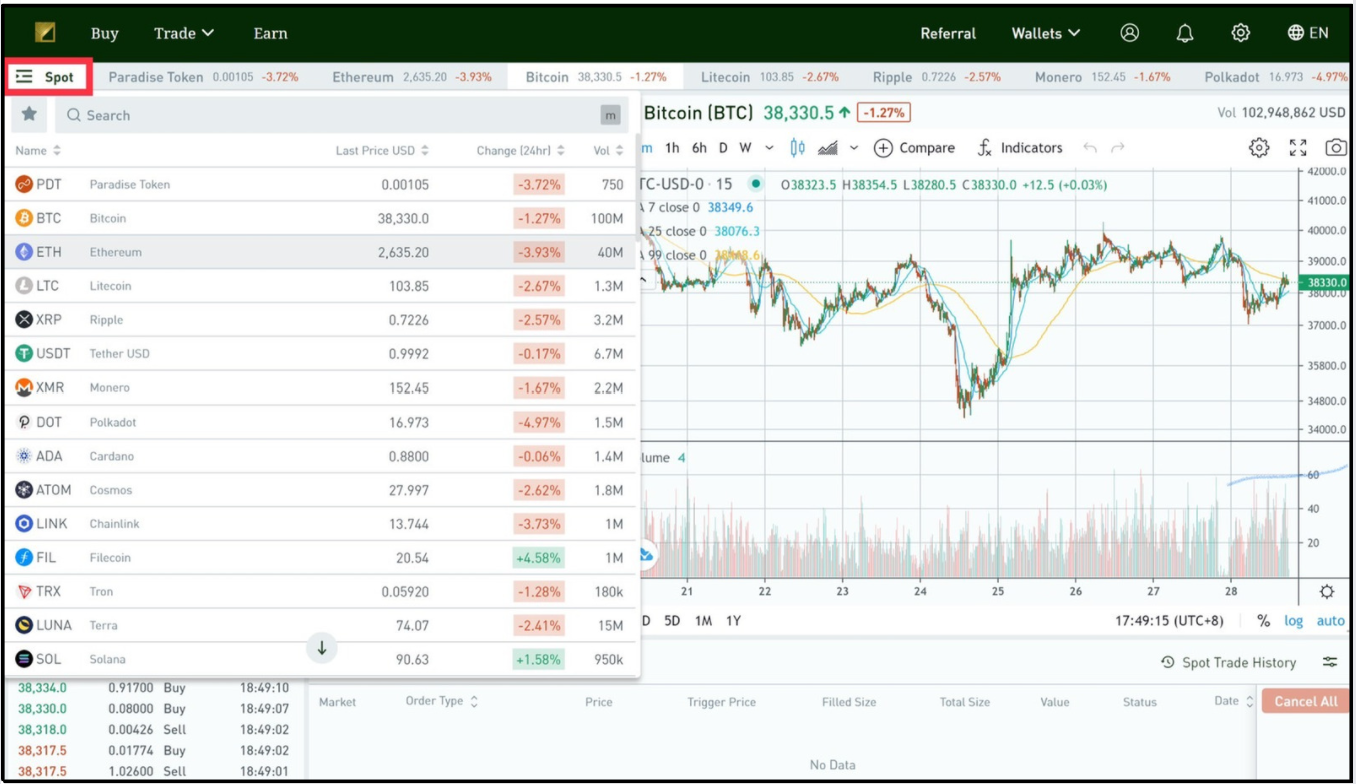This screenshot has height=784, width=1356.
Task: Open the Buy menu item
Action: (104, 33)
